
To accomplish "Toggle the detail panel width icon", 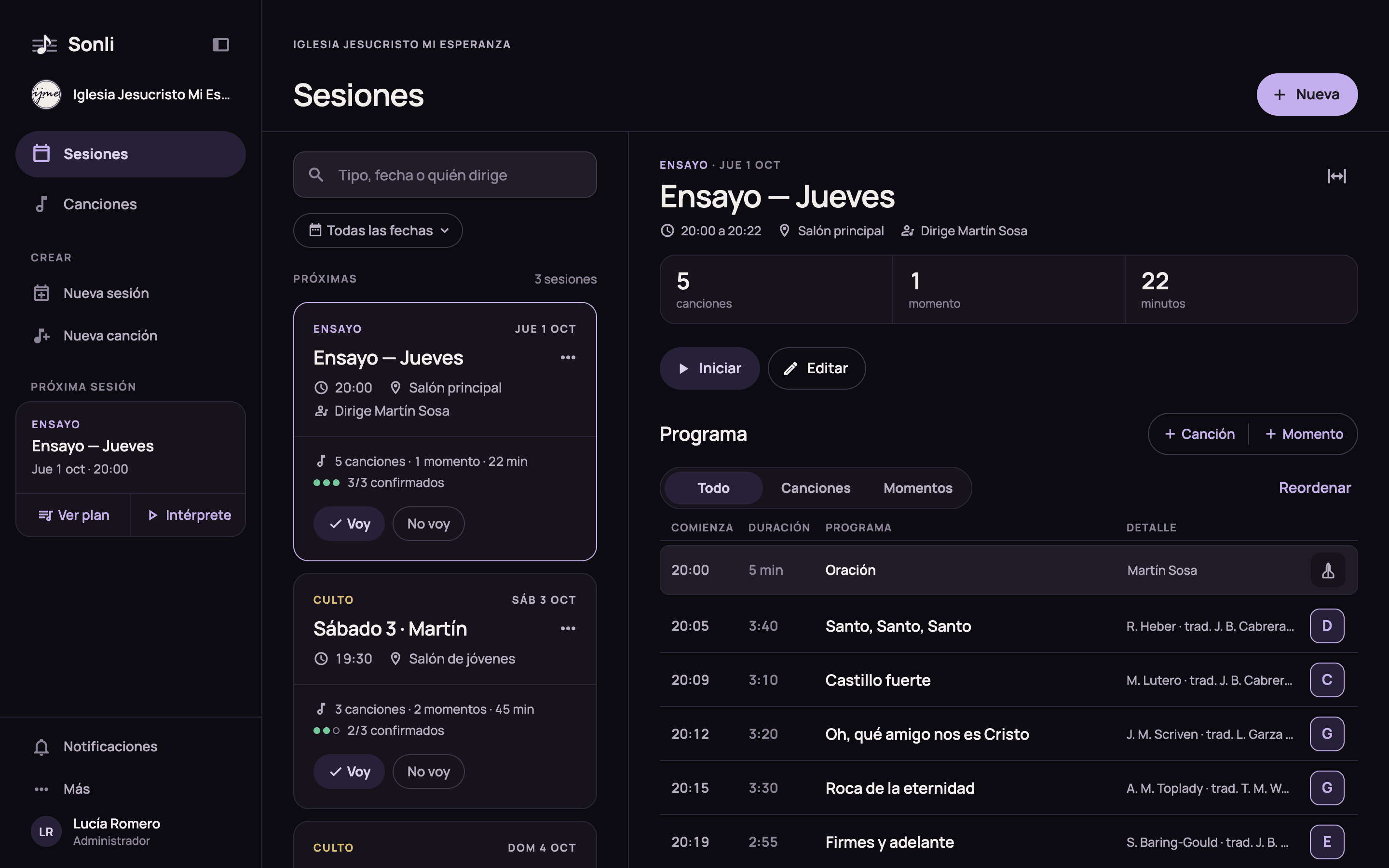I will 1336,176.
